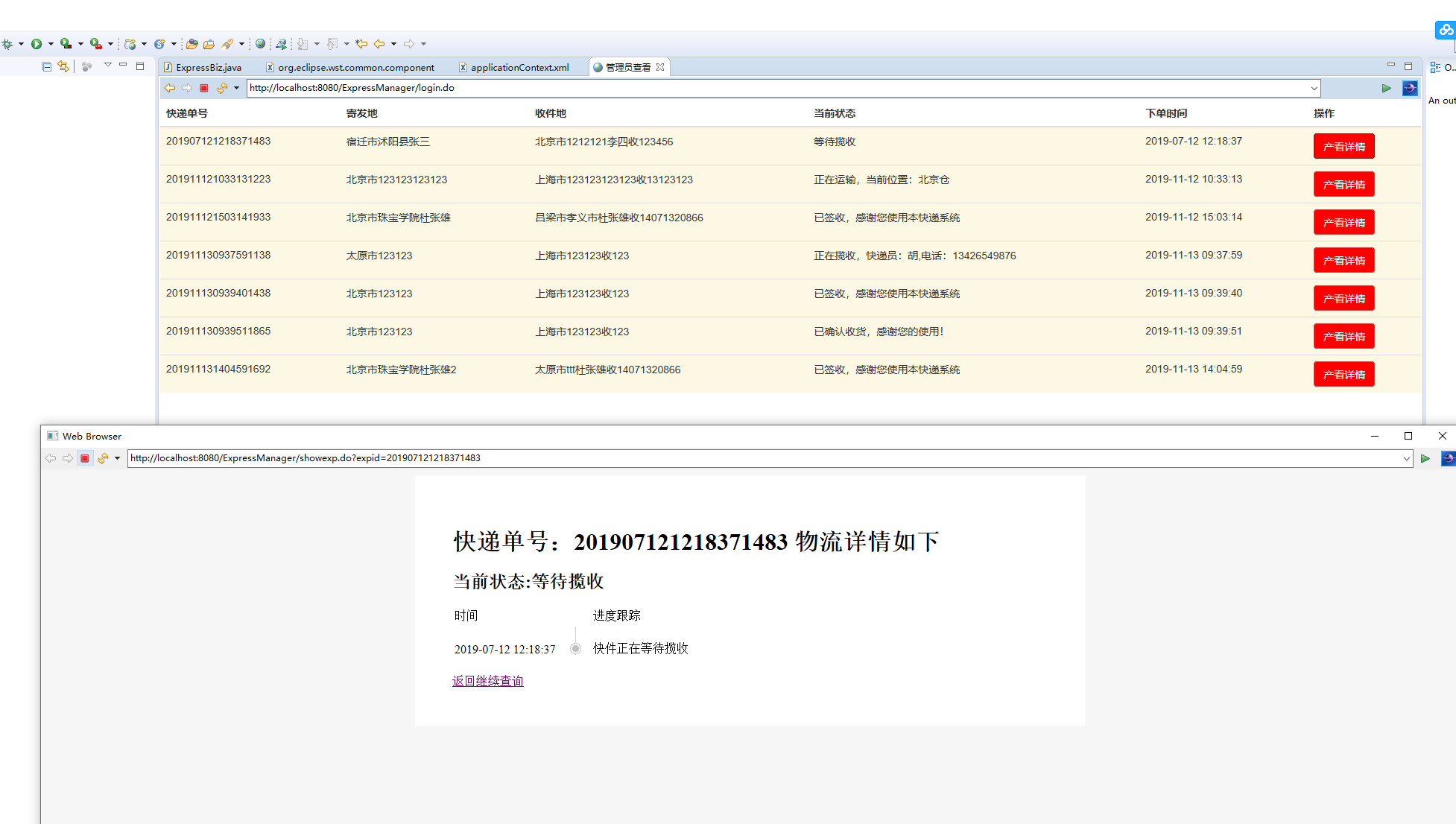
Task: Click the Stop loading red square icon
Action: pyautogui.click(x=203, y=88)
